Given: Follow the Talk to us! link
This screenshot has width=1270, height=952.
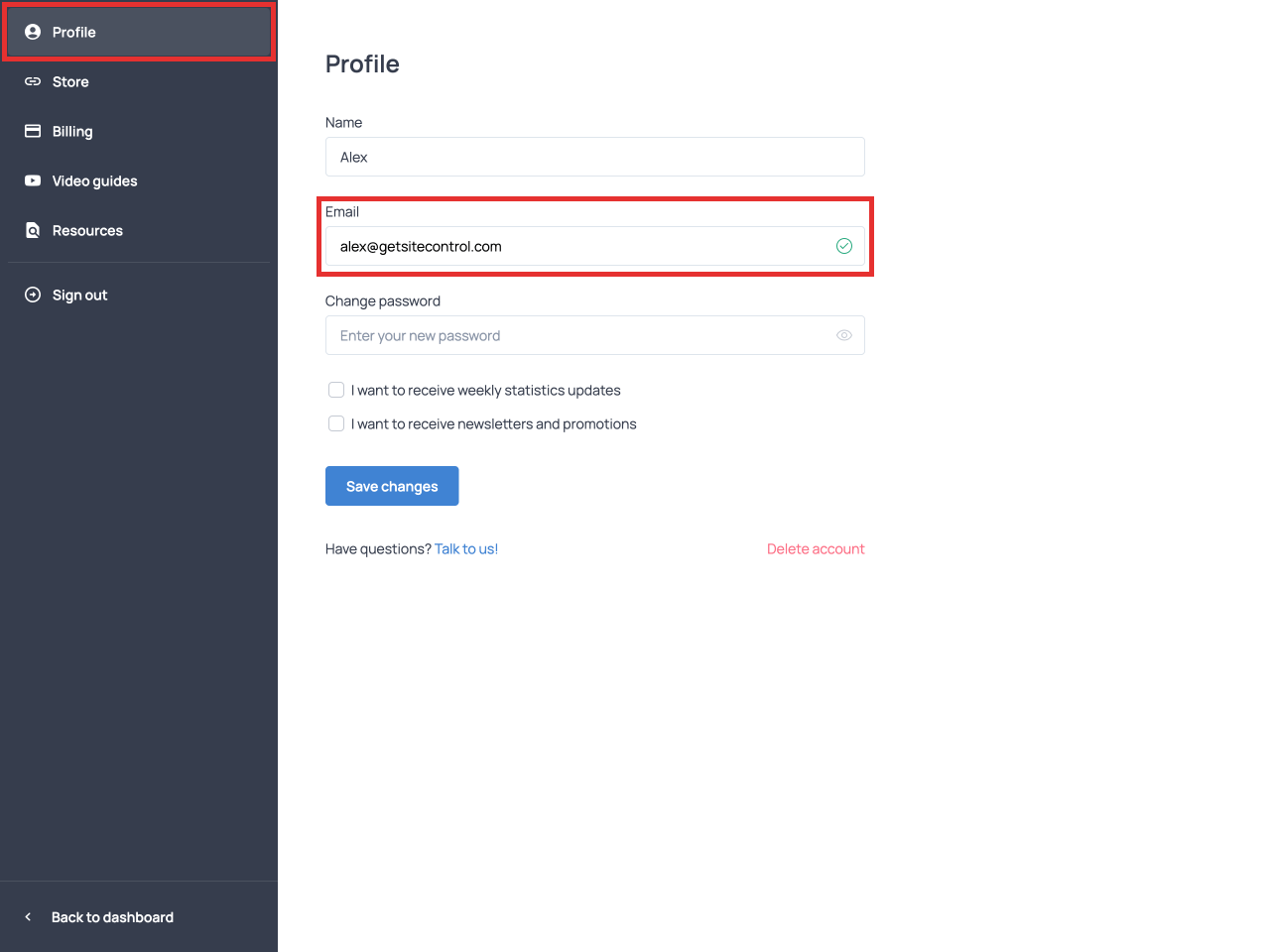Looking at the screenshot, I should point(466,548).
